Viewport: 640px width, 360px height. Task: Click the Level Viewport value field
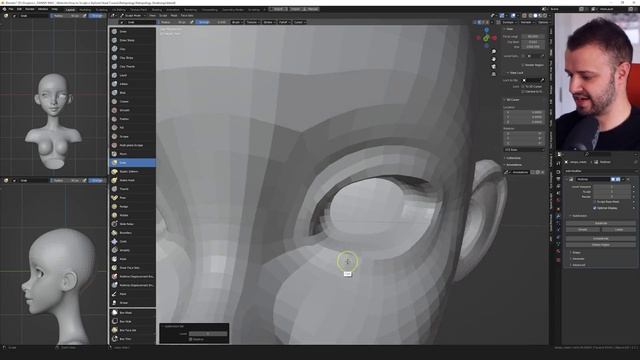click(x=611, y=187)
